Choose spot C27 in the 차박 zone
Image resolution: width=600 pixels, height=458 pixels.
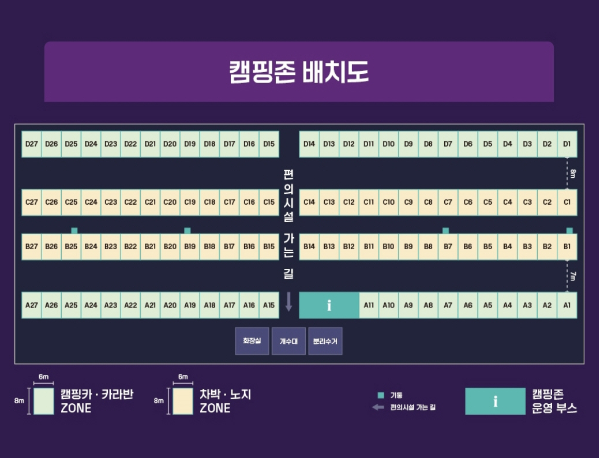tap(31, 202)
